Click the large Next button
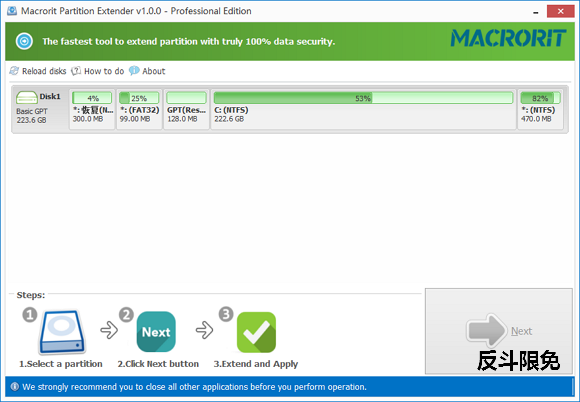 [499, 331]
